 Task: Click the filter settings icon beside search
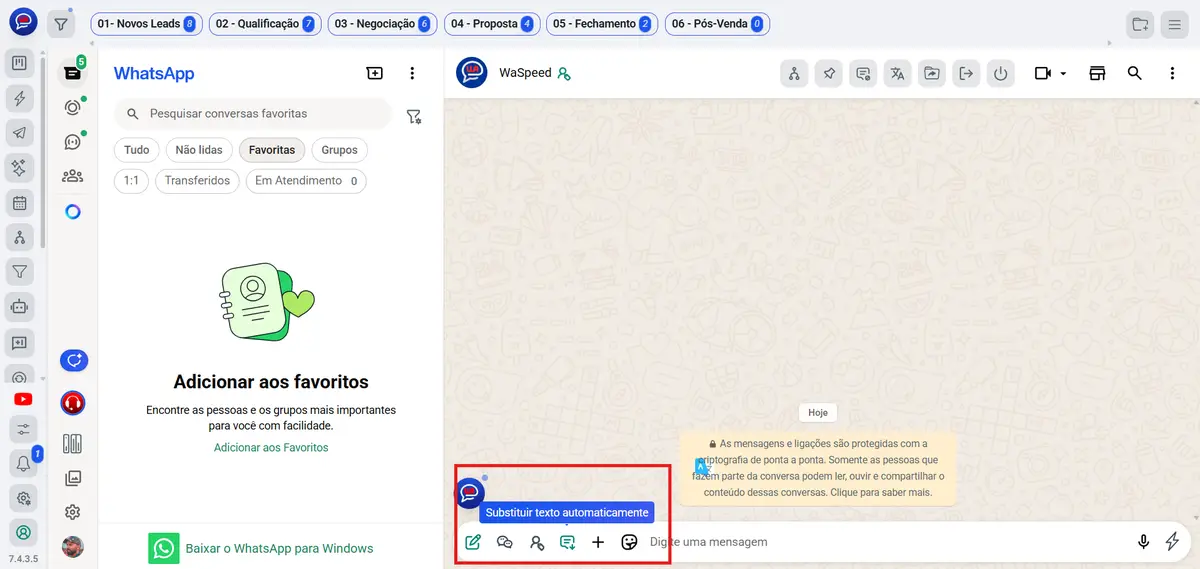(414, 116)
